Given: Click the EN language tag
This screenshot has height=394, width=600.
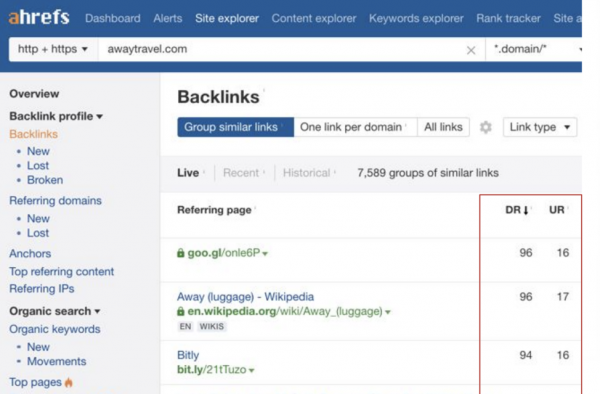Looking at the screenshot, I should (x=185, y=327).
